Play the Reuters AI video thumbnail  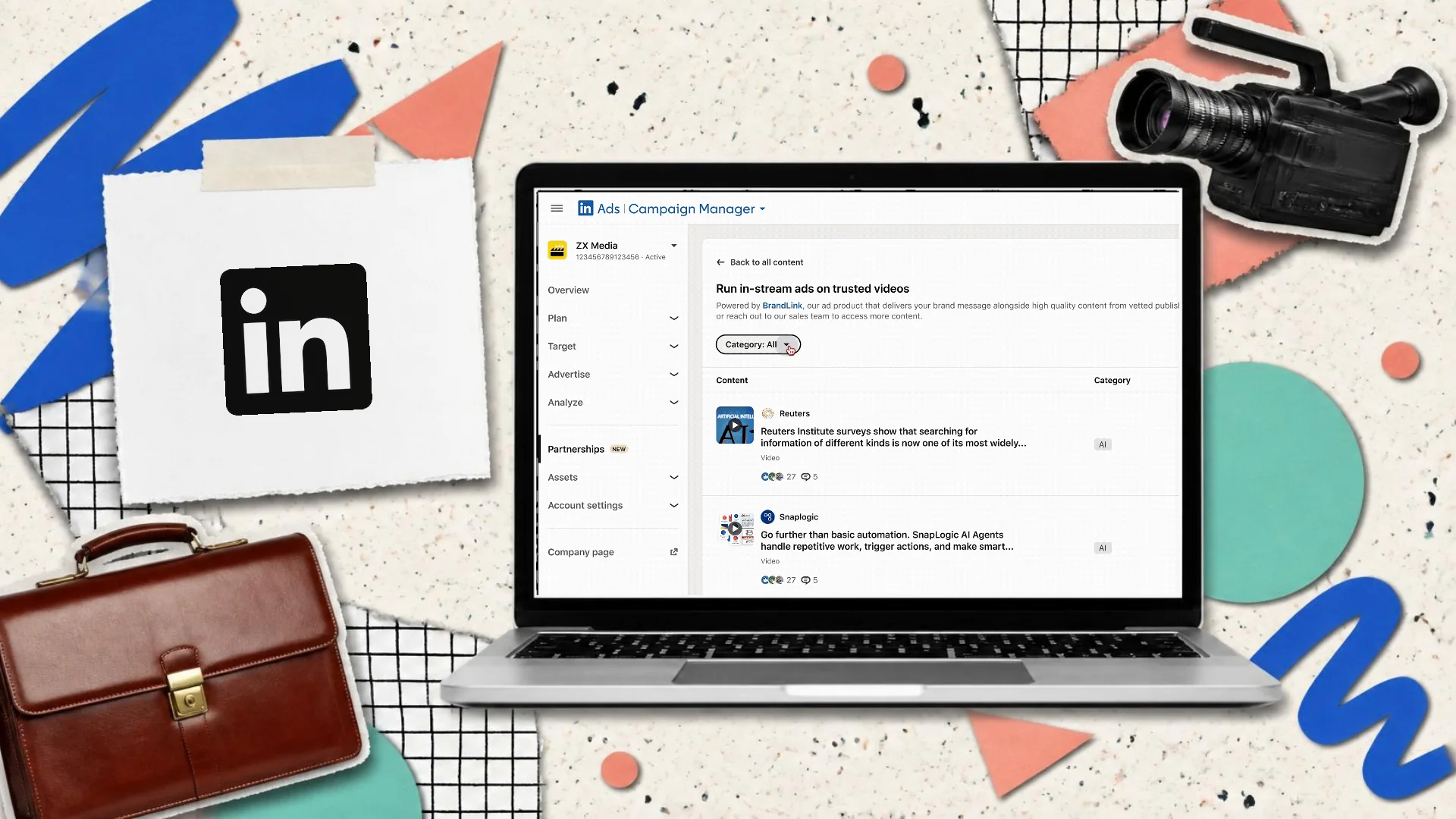735,425
